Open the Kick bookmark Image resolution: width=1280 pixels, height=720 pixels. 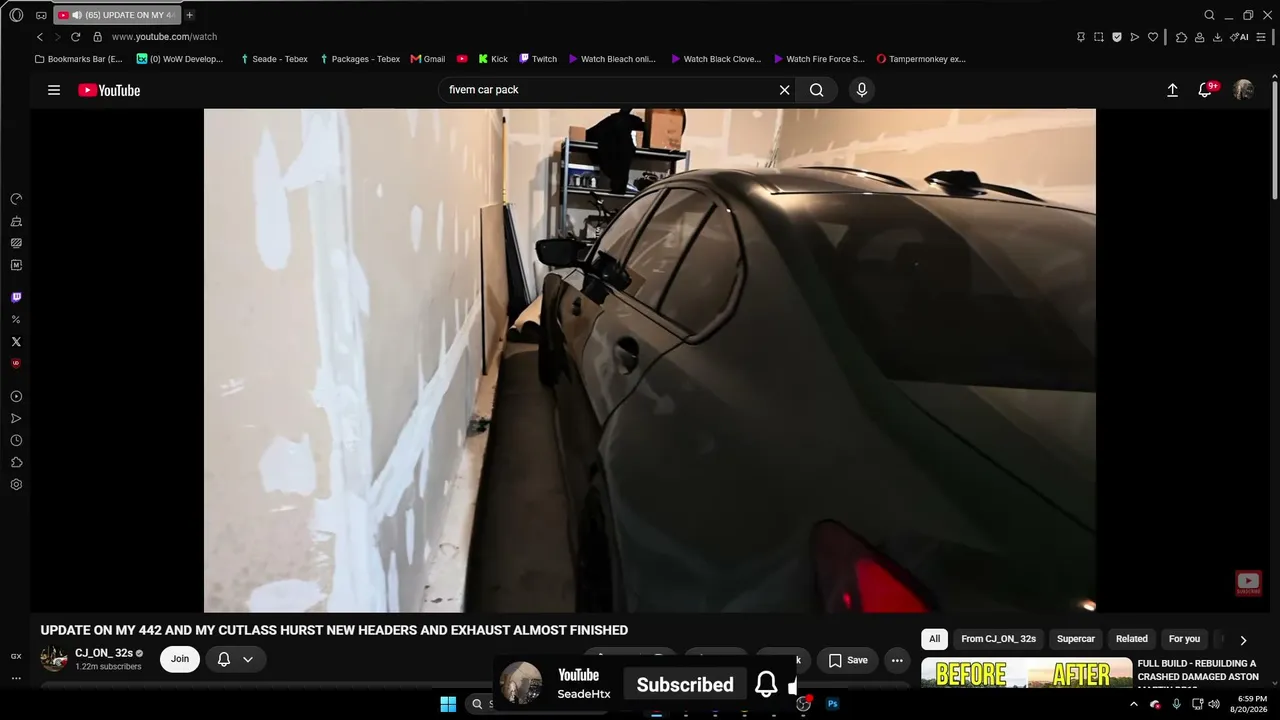tap(493, 59)
